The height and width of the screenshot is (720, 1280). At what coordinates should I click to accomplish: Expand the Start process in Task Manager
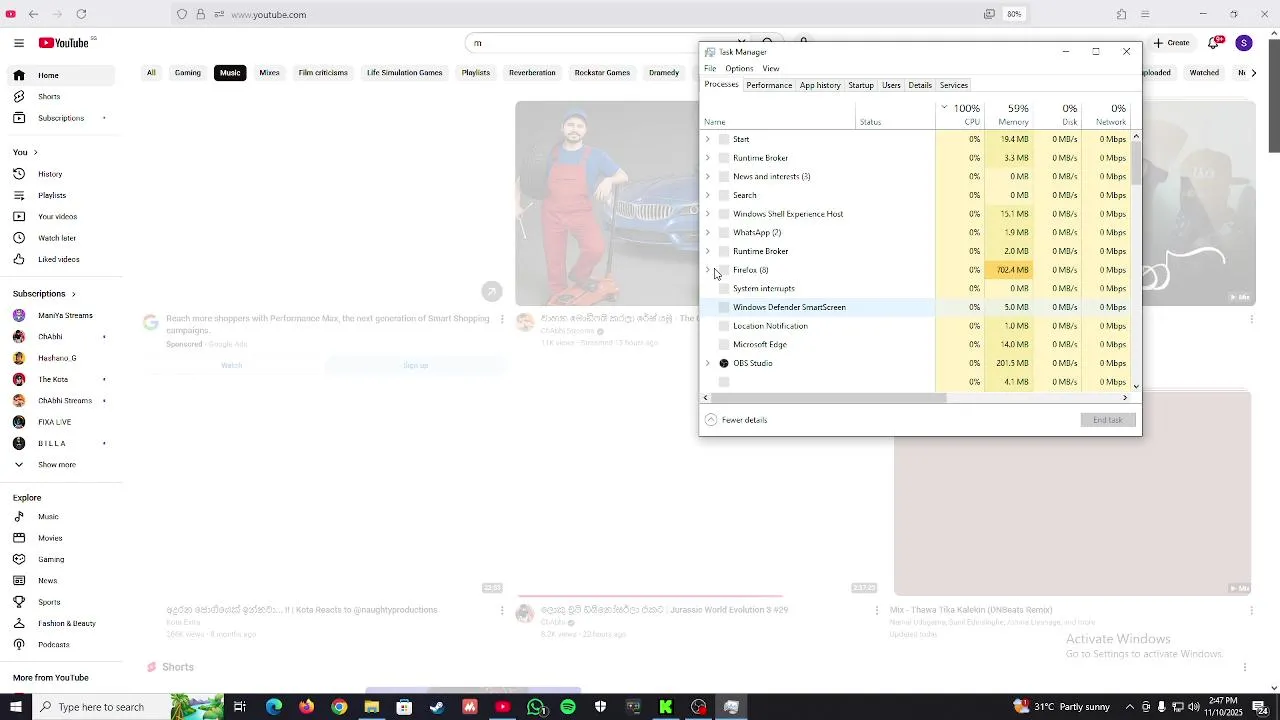pyautogui.click(x=708, y=139)
